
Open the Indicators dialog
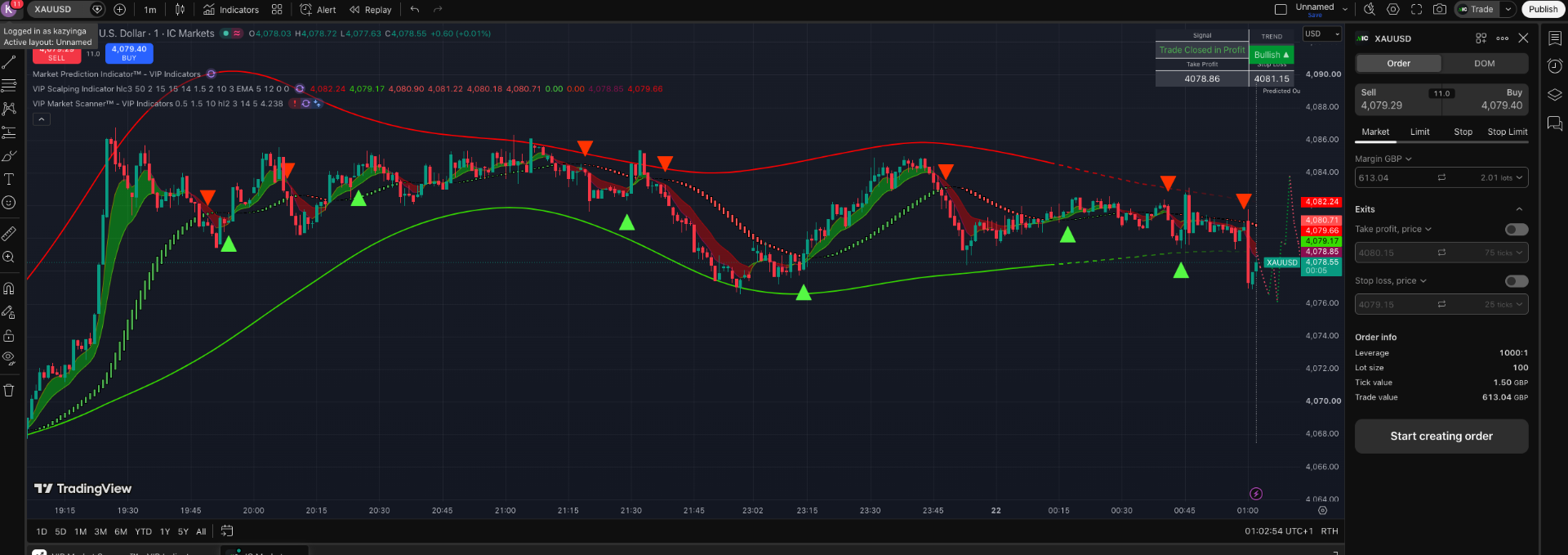click(231, 10)
